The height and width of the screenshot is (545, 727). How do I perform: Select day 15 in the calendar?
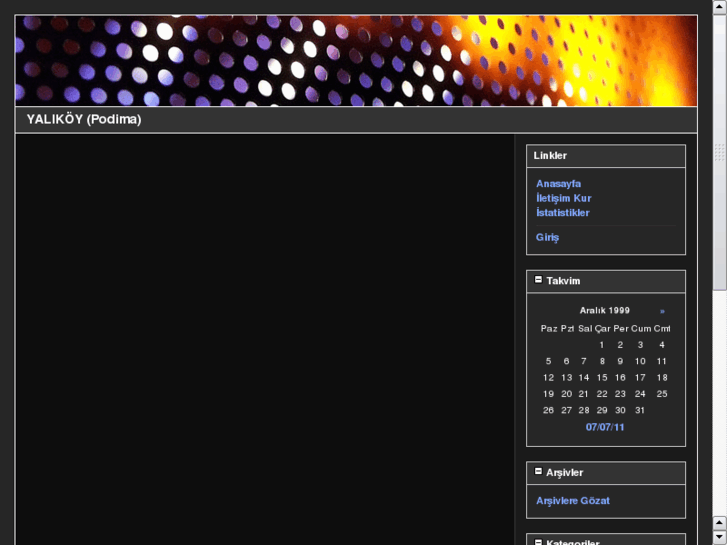(601, 378)
